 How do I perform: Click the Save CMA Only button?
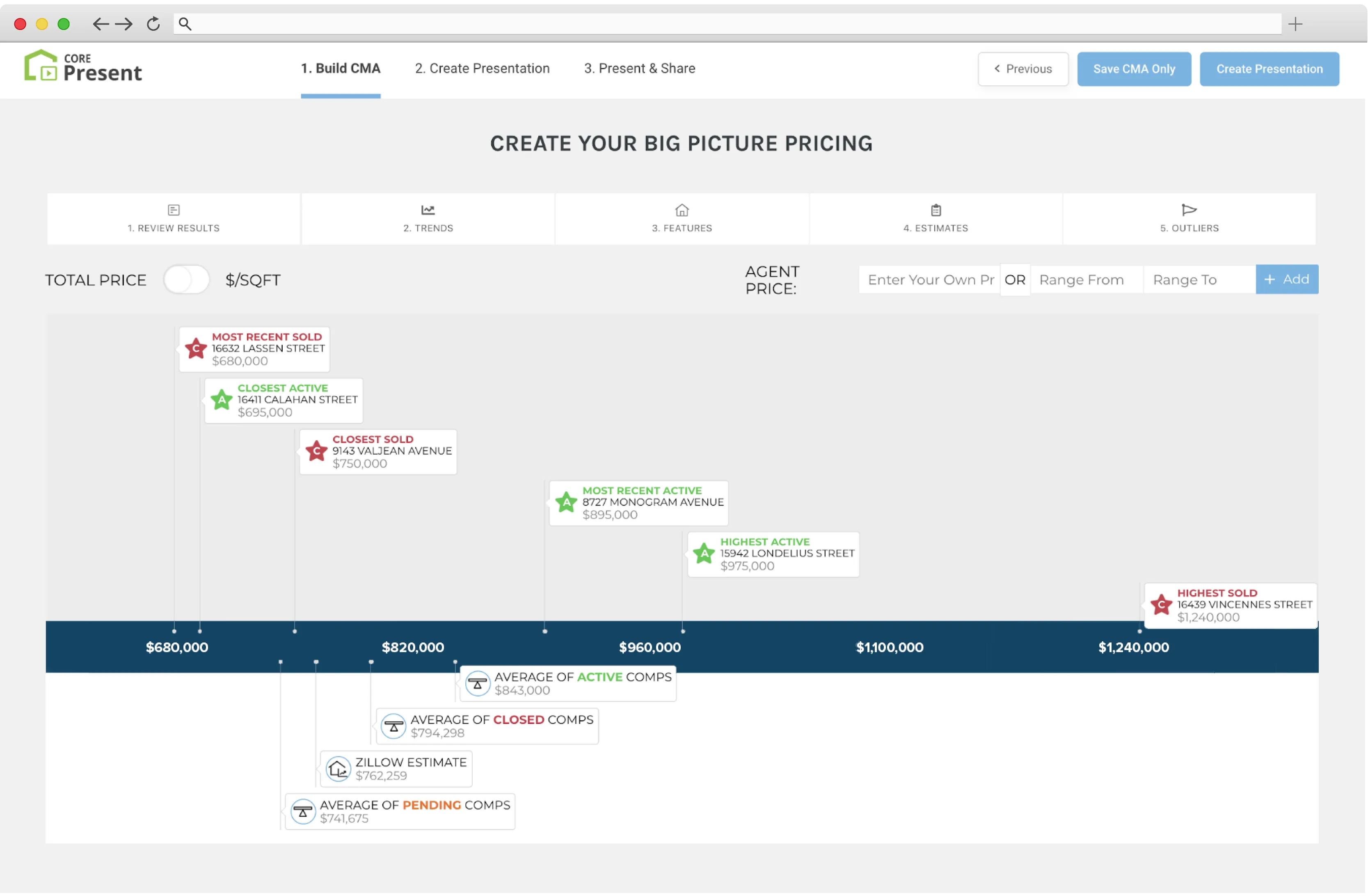[1133, 69]
